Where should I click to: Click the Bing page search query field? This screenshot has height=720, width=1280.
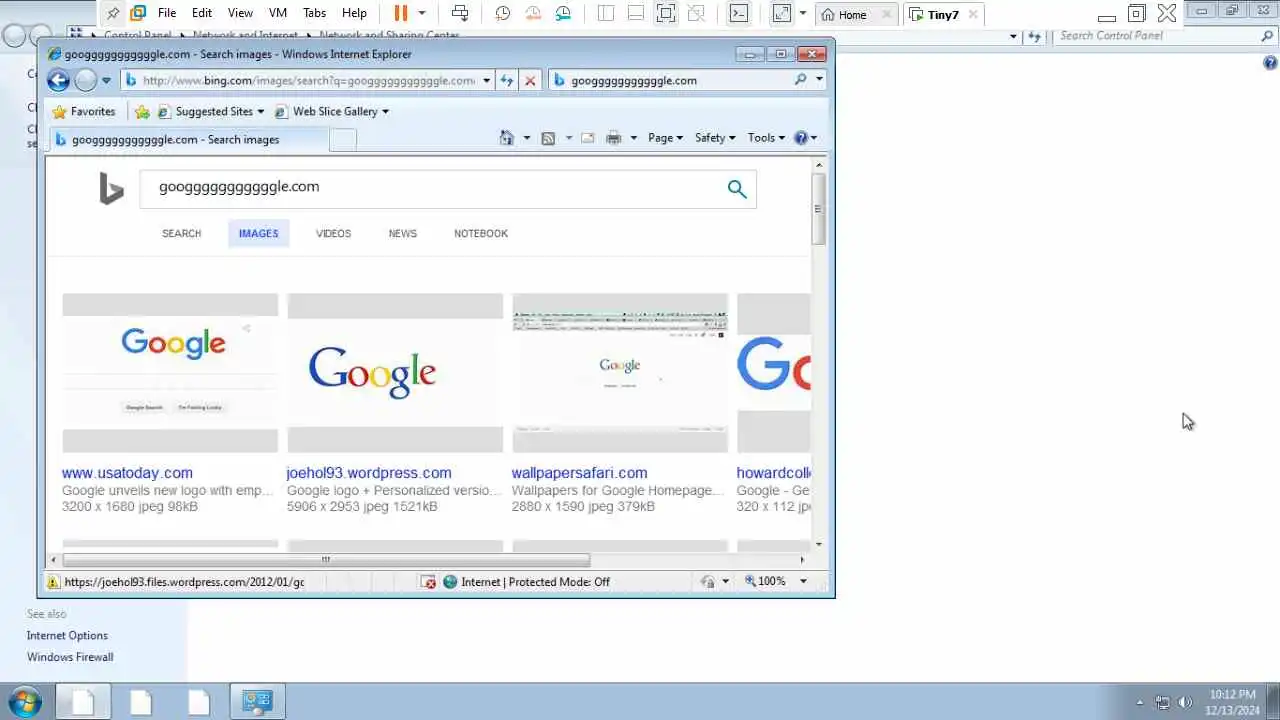click(430, 188)
